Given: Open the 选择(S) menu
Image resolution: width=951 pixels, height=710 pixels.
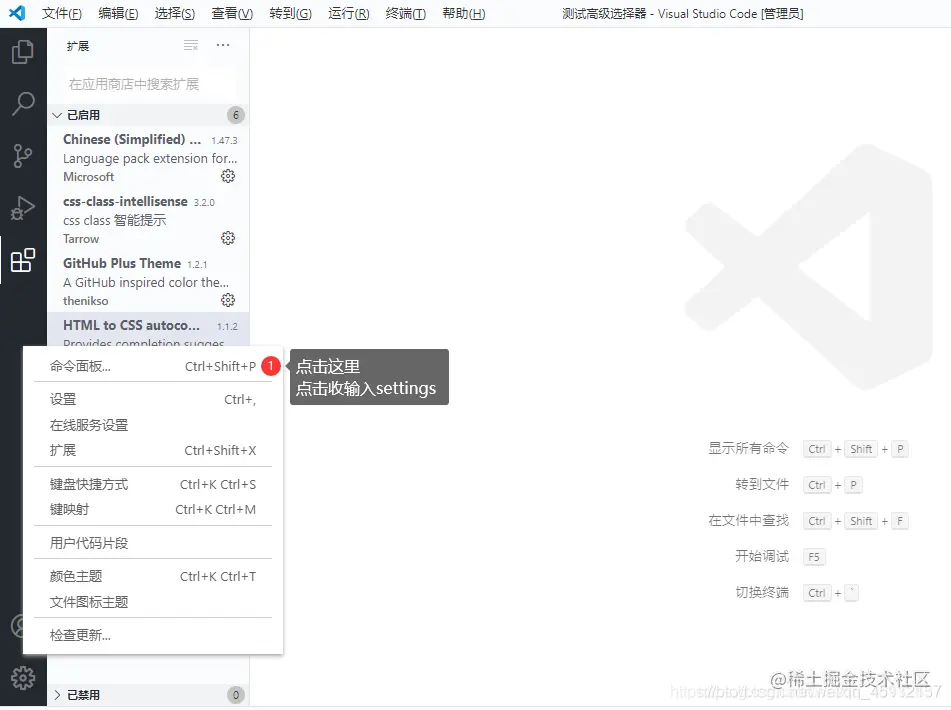Looking at the screenshot, I should coord(175,13).
